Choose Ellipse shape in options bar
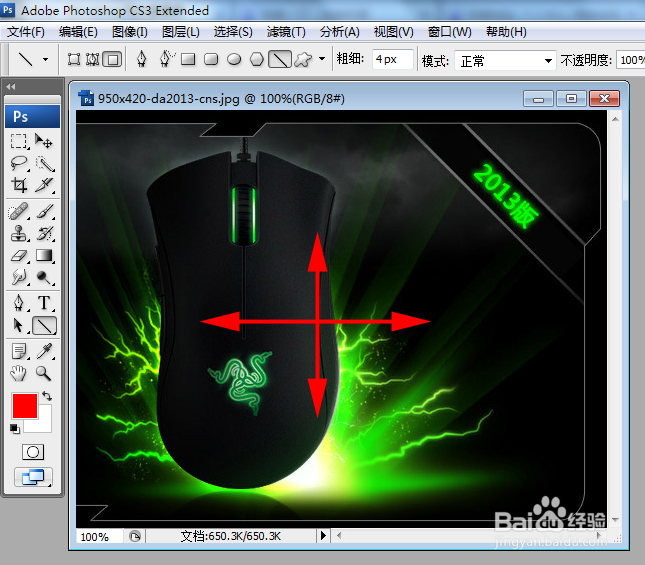The width and height of the screenshot is (645, 565). (234, 59)
